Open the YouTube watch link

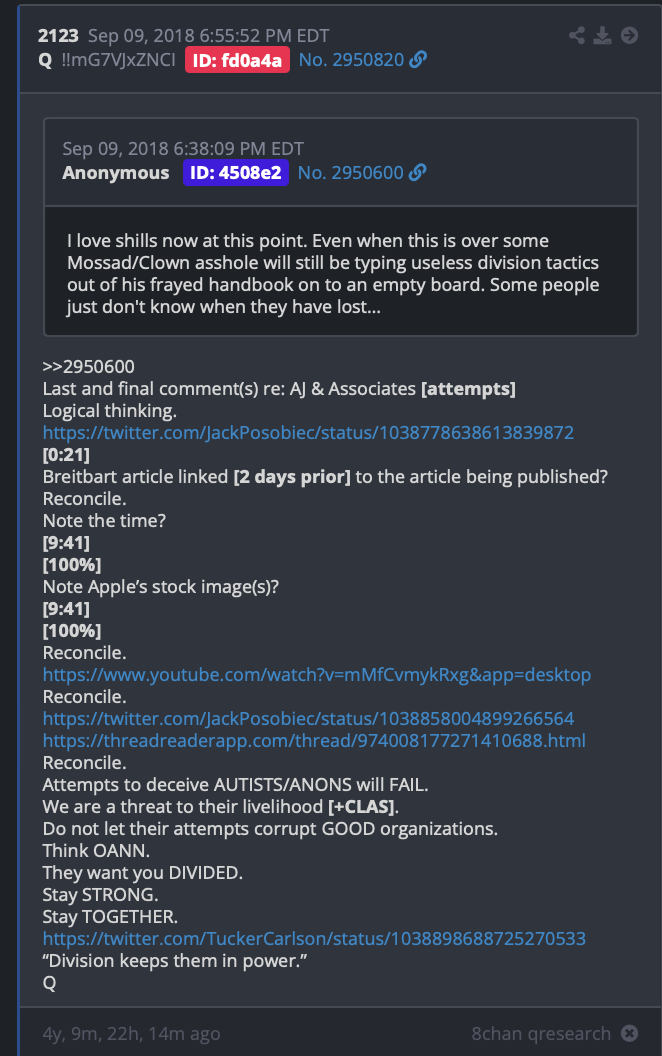(x=317, y=675)
